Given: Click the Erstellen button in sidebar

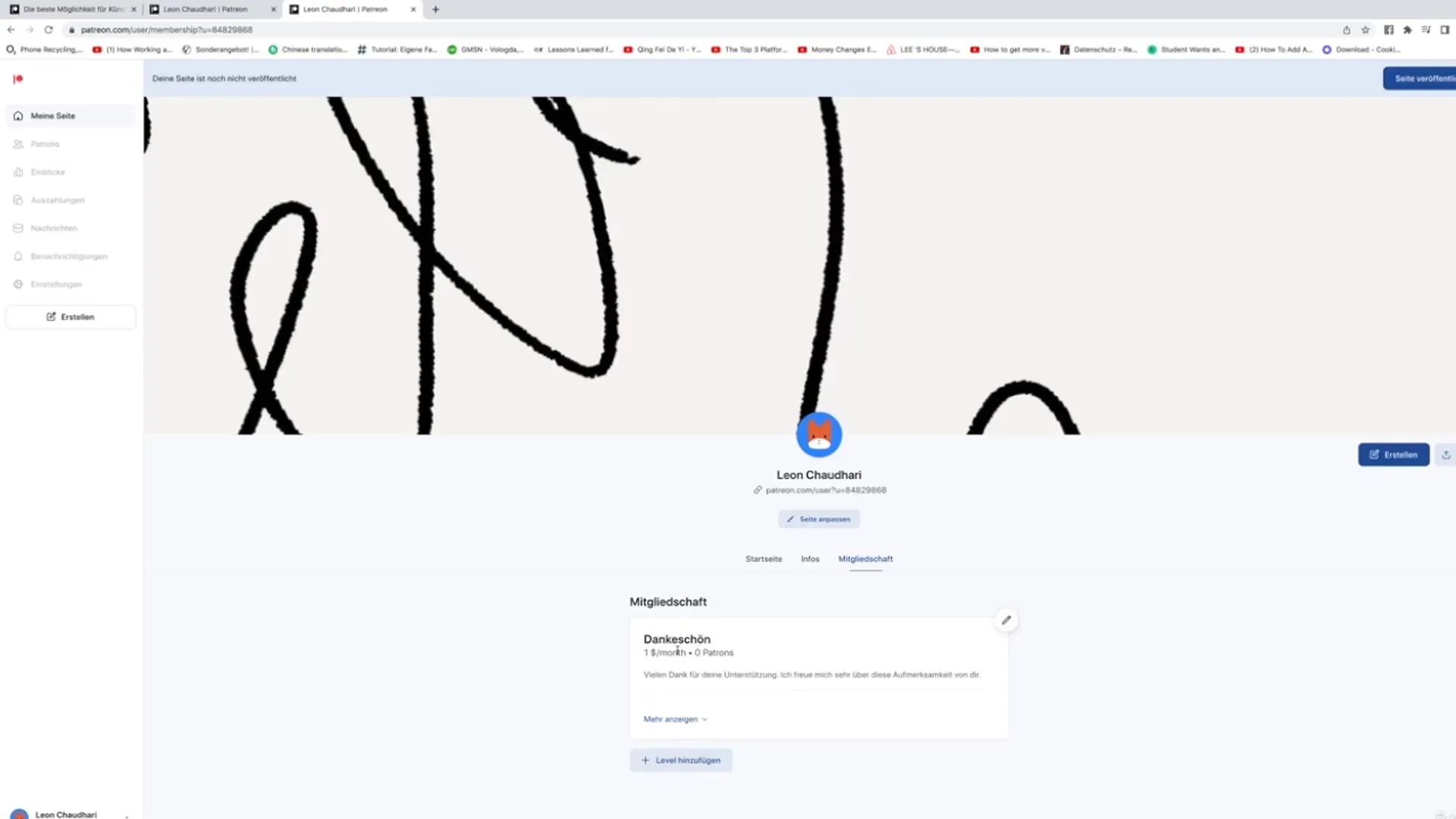Looking at the screenshot, I should (x=70, y=317).
